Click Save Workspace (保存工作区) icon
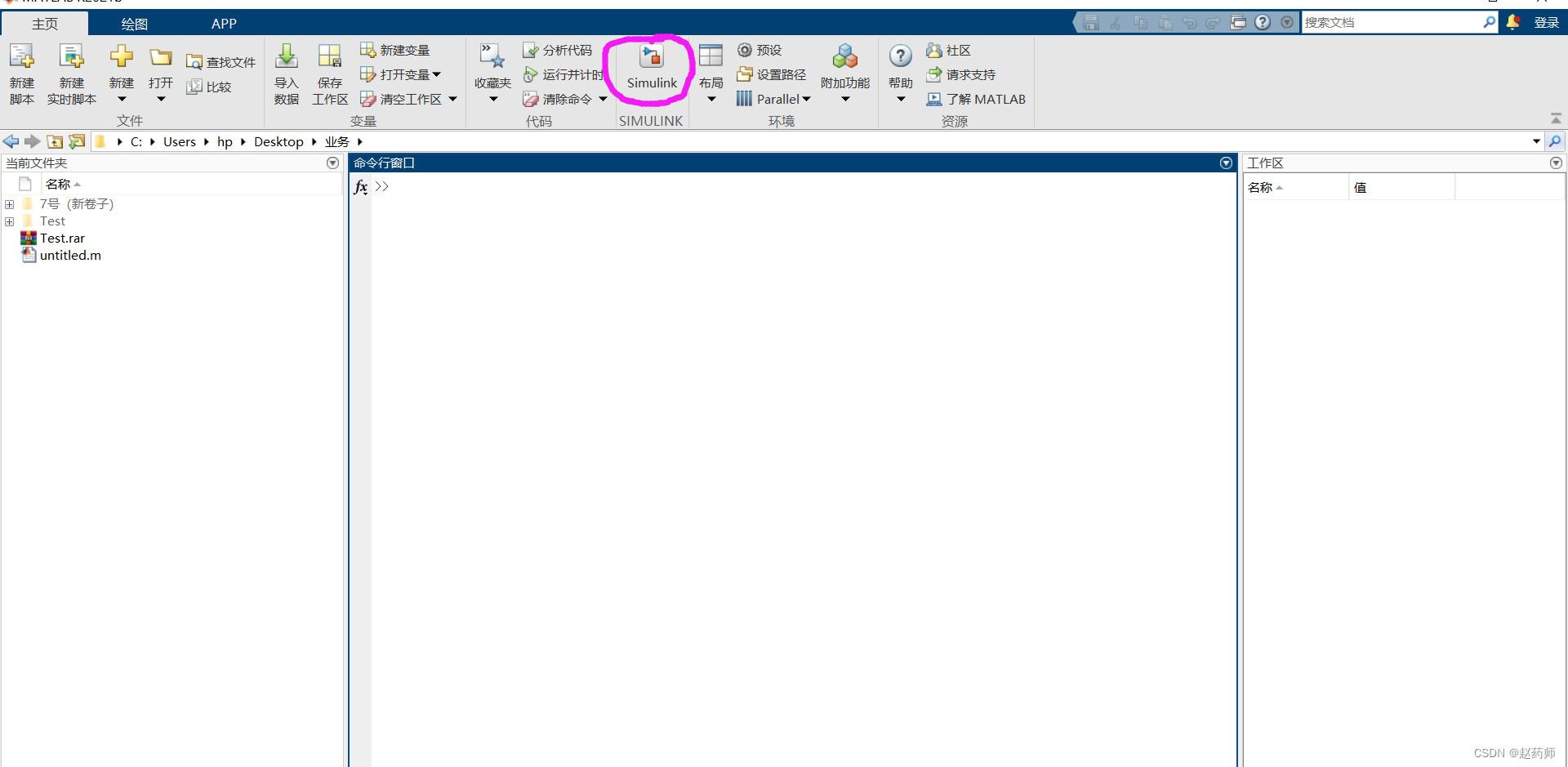Viewport: 1568px width, 767px height. point(330,56)
